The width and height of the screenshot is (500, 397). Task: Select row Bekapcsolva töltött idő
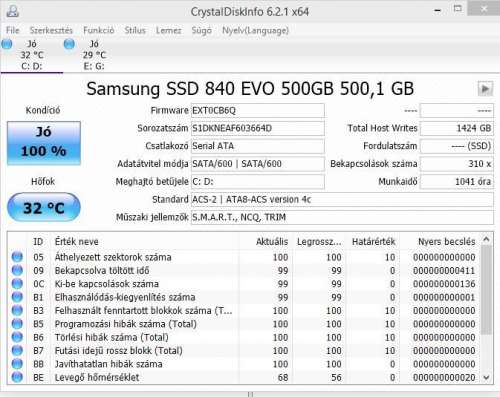tap(244, 270)
